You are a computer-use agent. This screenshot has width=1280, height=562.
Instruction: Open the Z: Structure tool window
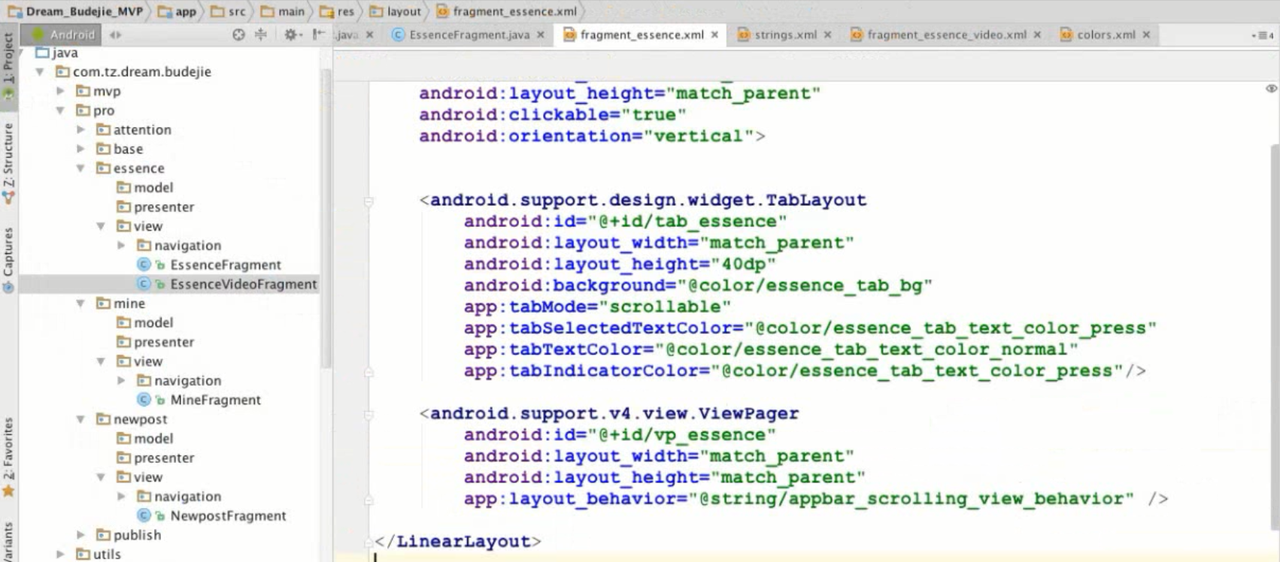(x=8, y=163)
